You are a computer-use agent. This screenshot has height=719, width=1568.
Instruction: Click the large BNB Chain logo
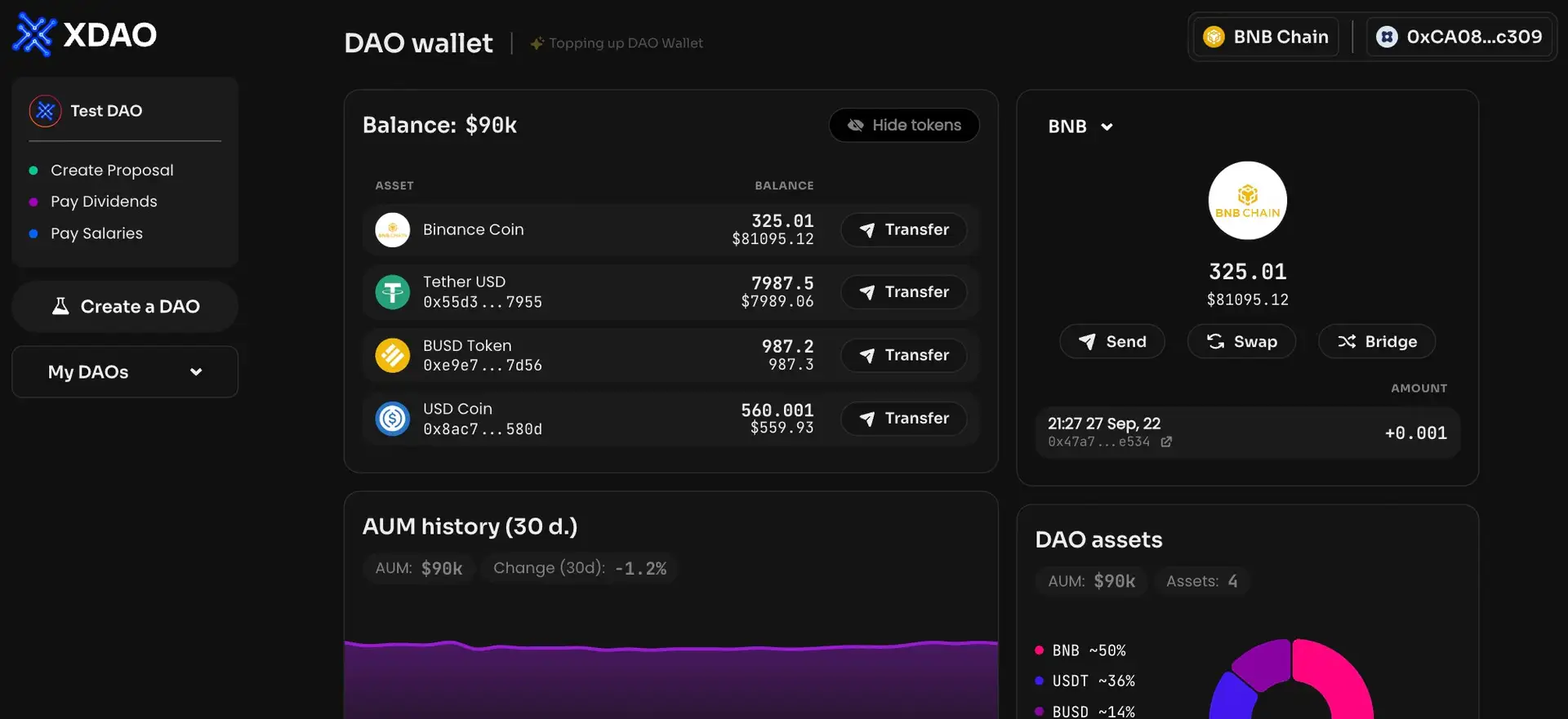pos(1247,201)
